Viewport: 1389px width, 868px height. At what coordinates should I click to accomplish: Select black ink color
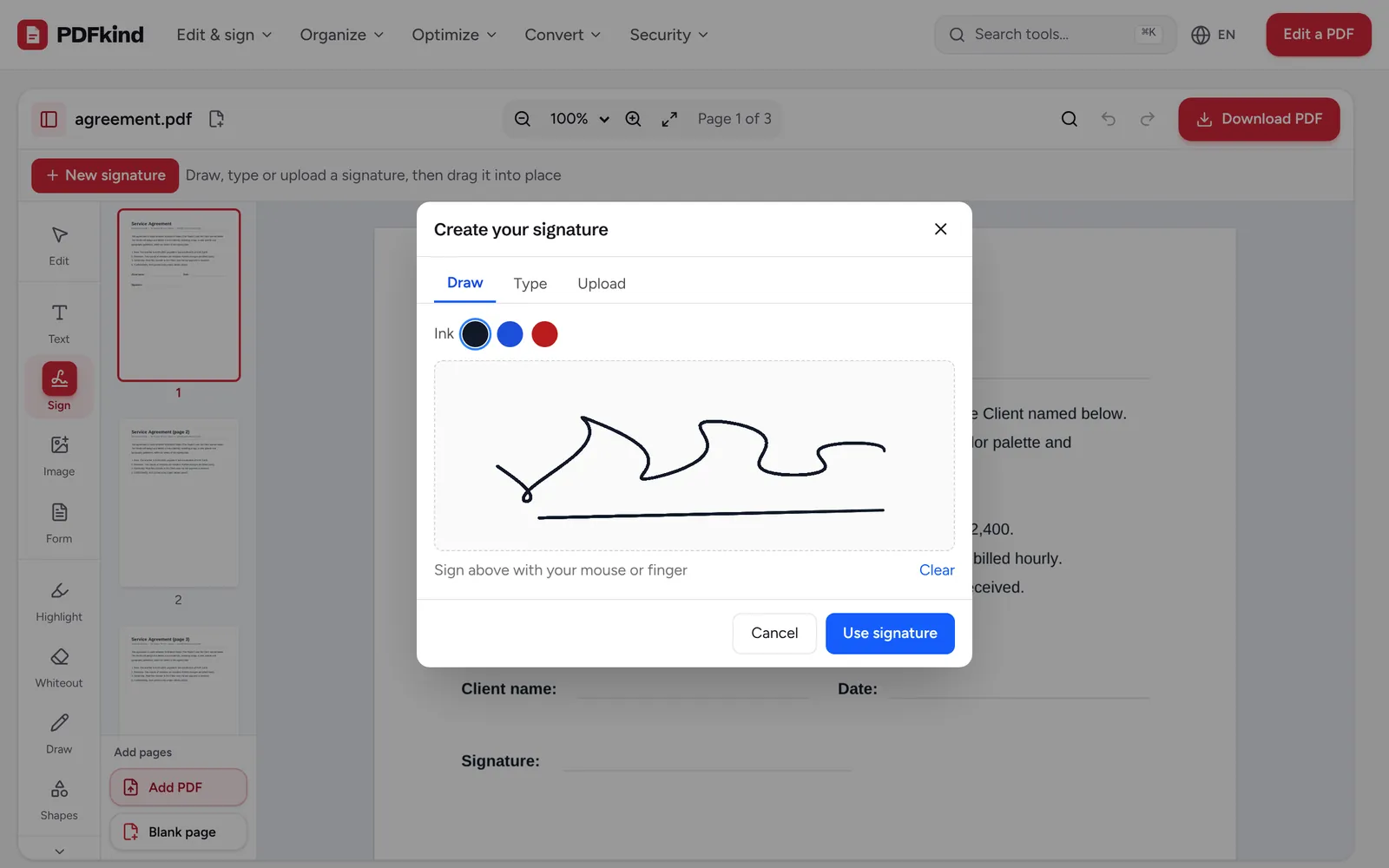[475, 334]
